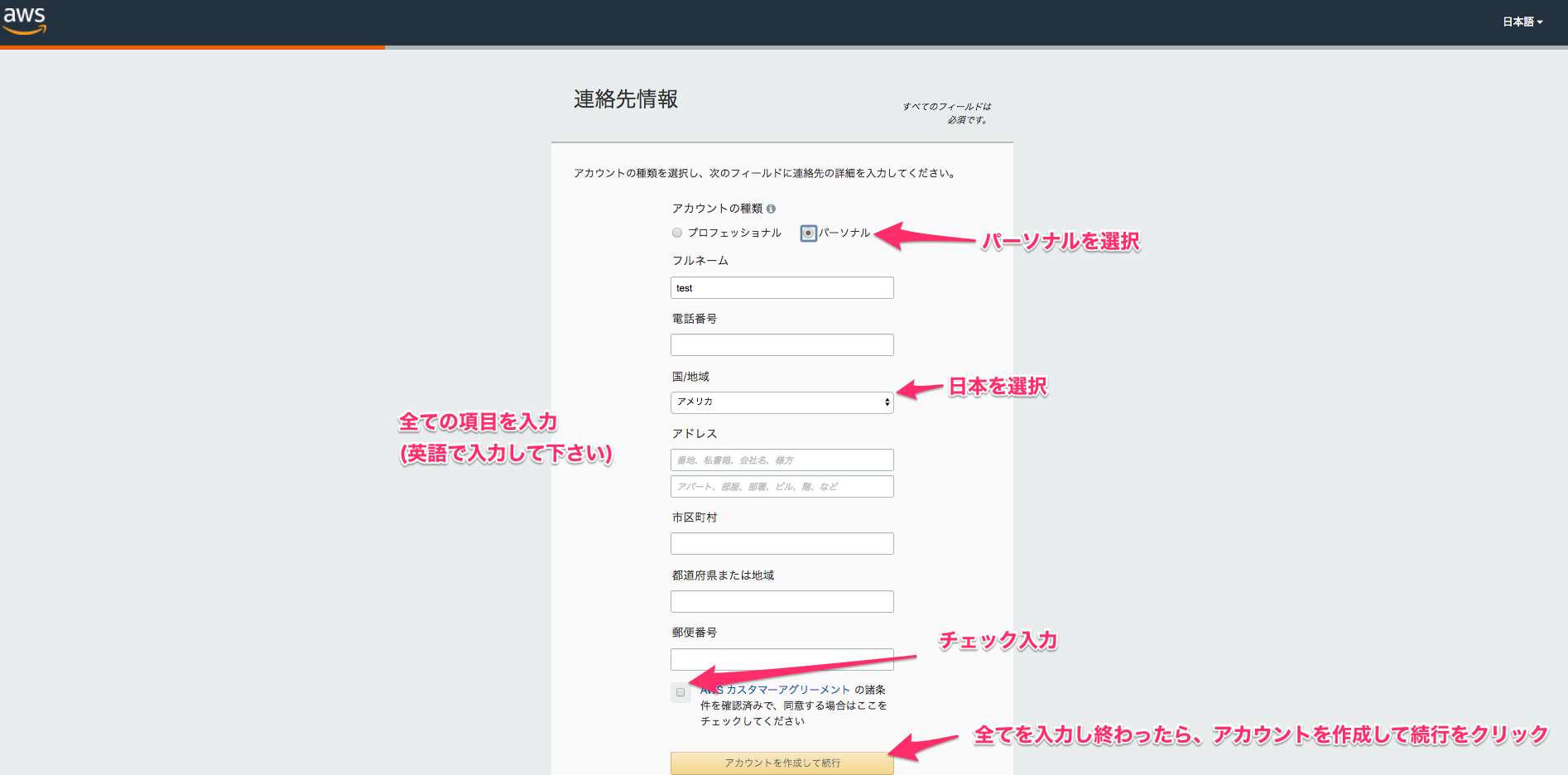The image size is (1568, 775).
Task: Click the アカウントを作成して続行 button
Action: tap(782, 763)
